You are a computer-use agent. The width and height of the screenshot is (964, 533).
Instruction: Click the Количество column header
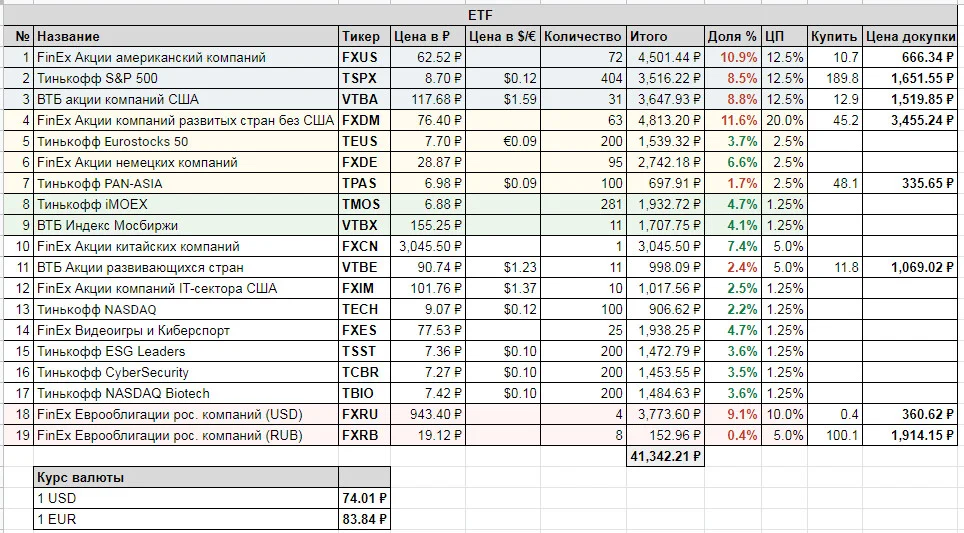coord(583,37)
